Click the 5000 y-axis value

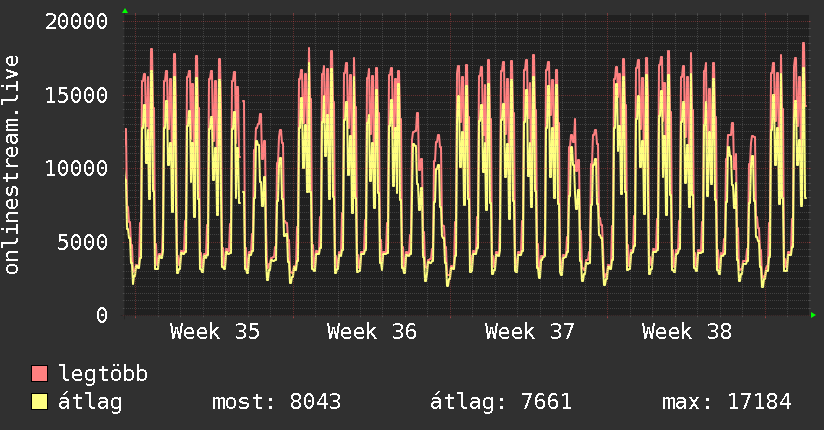tap(83, 242)
